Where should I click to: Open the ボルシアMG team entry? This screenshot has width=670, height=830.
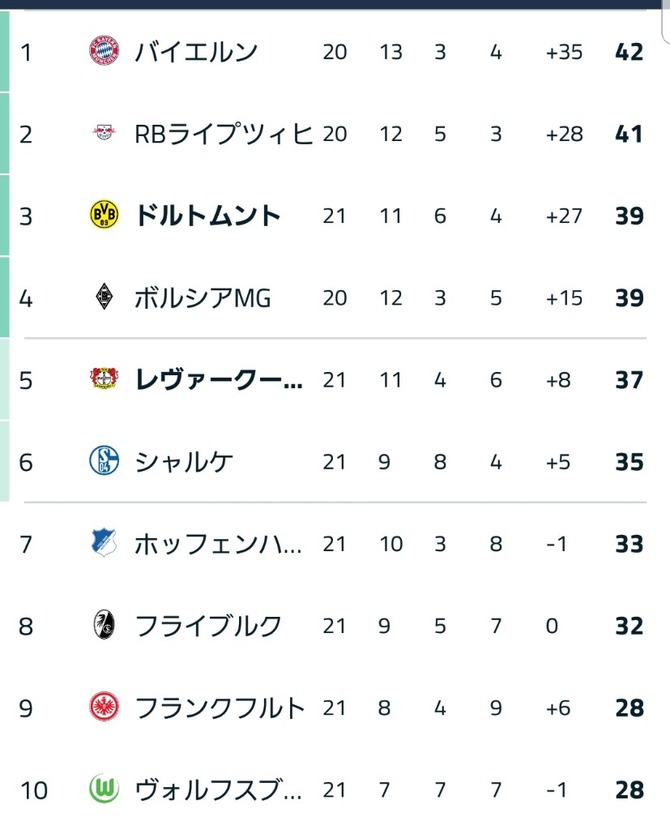pyautogui.click(x=203, y=298)
